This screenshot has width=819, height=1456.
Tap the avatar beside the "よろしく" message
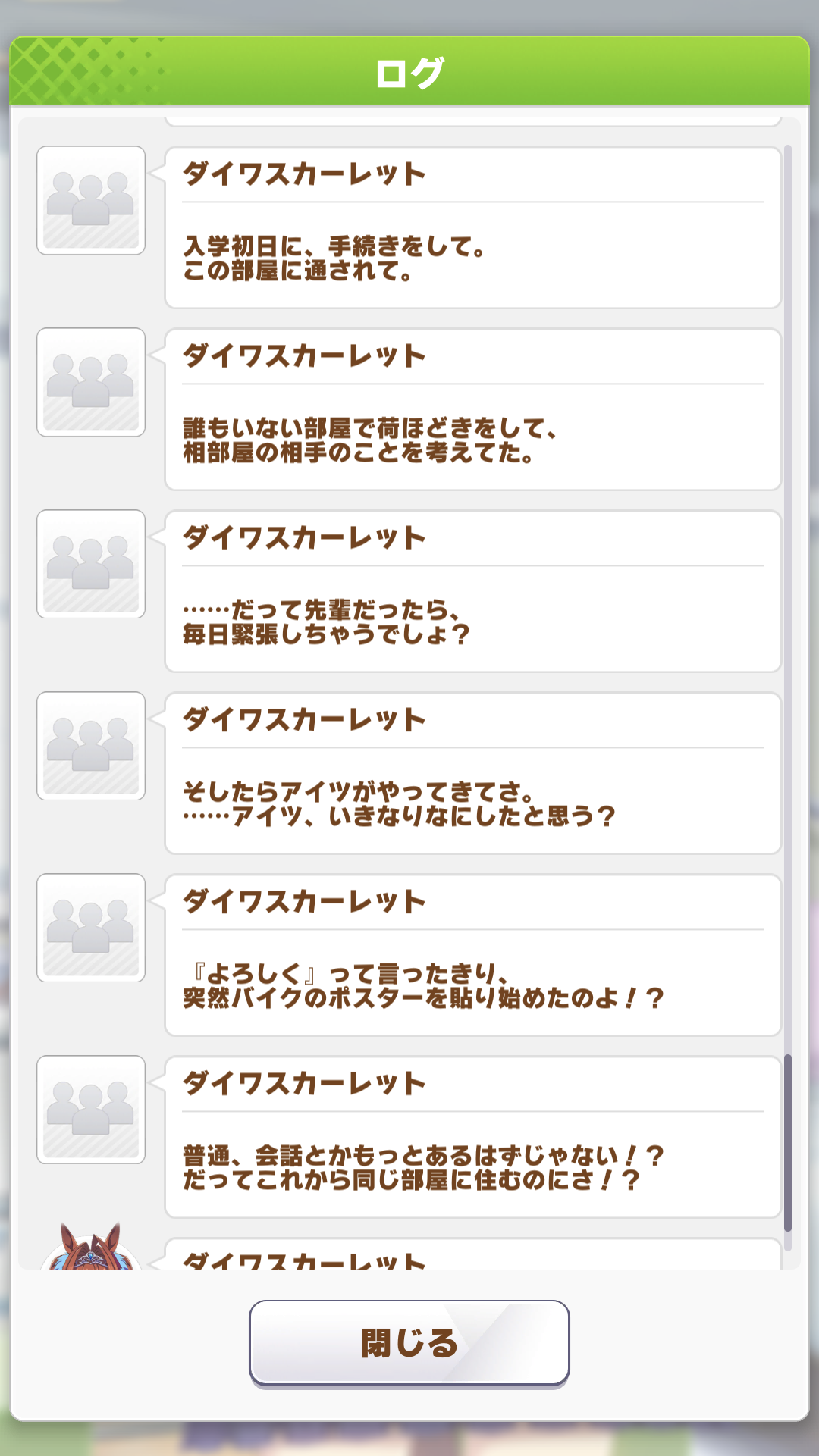91,928
